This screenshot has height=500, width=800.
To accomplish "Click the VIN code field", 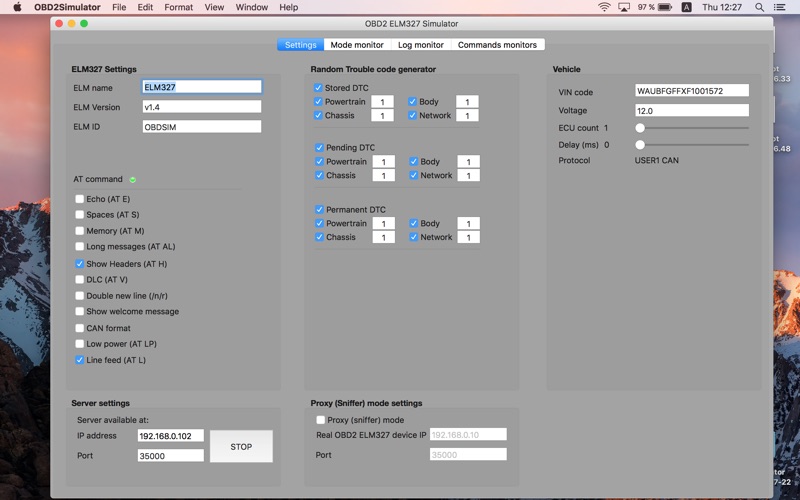I will click(692, 91).
